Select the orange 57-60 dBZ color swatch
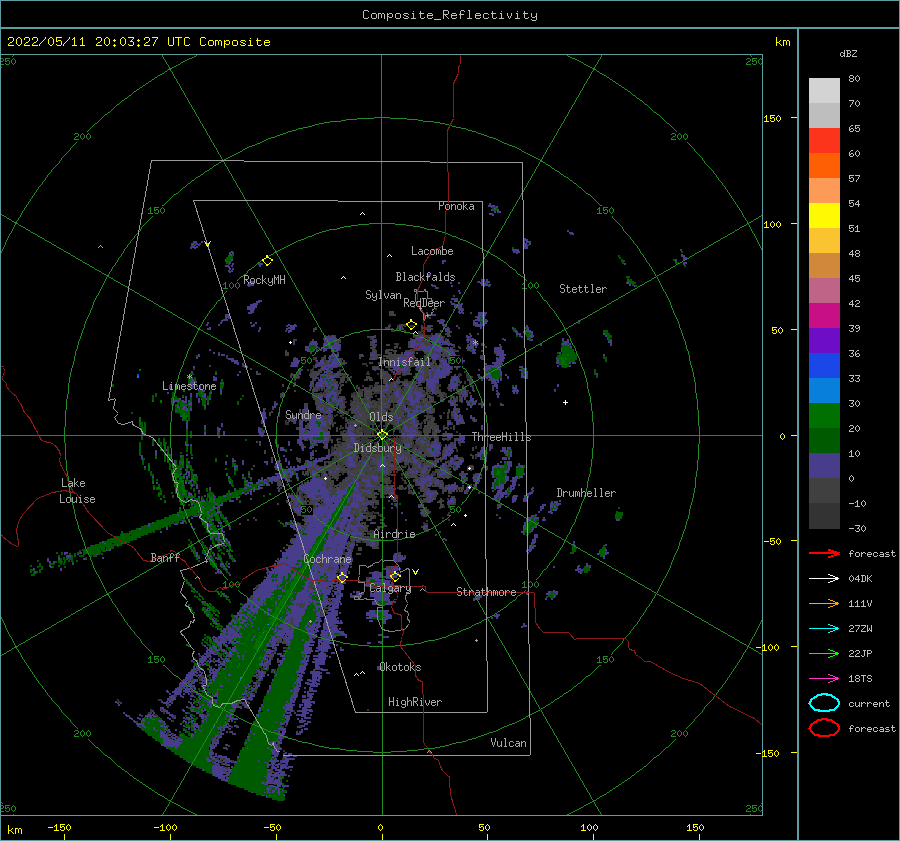 (x=824, y=166)
